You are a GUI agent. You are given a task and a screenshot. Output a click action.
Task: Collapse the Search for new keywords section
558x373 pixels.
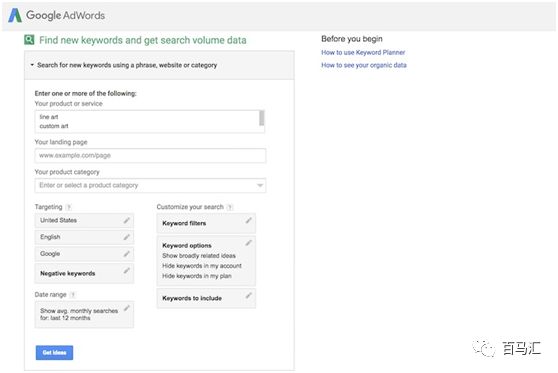pyautogui.click(x=32, y=65)
